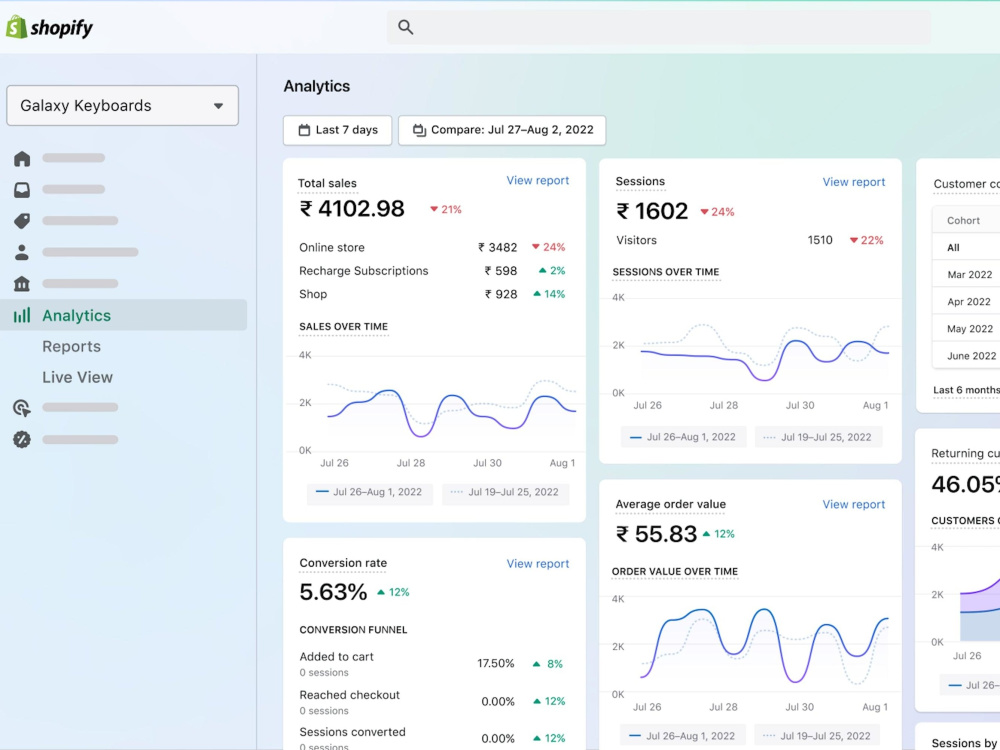Click the Total sales card title
1000x750 pixels.
tap(327, 183)
